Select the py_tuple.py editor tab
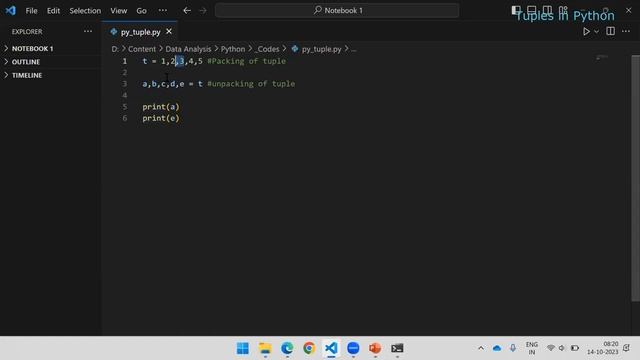The height and width of the screenshot is (360, 640). (x=140, y=32)
